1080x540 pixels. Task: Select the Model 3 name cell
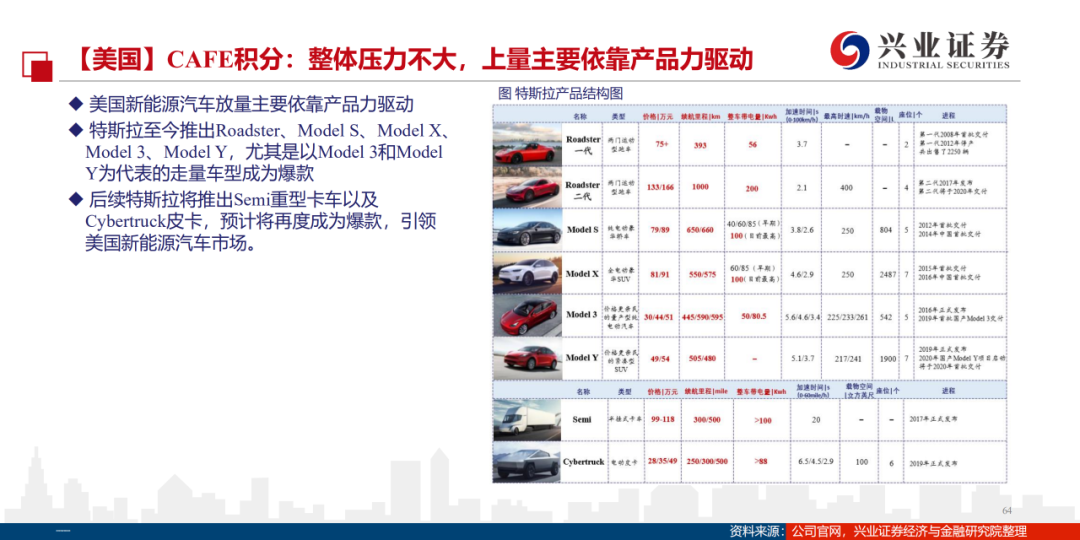pos(582,314)
